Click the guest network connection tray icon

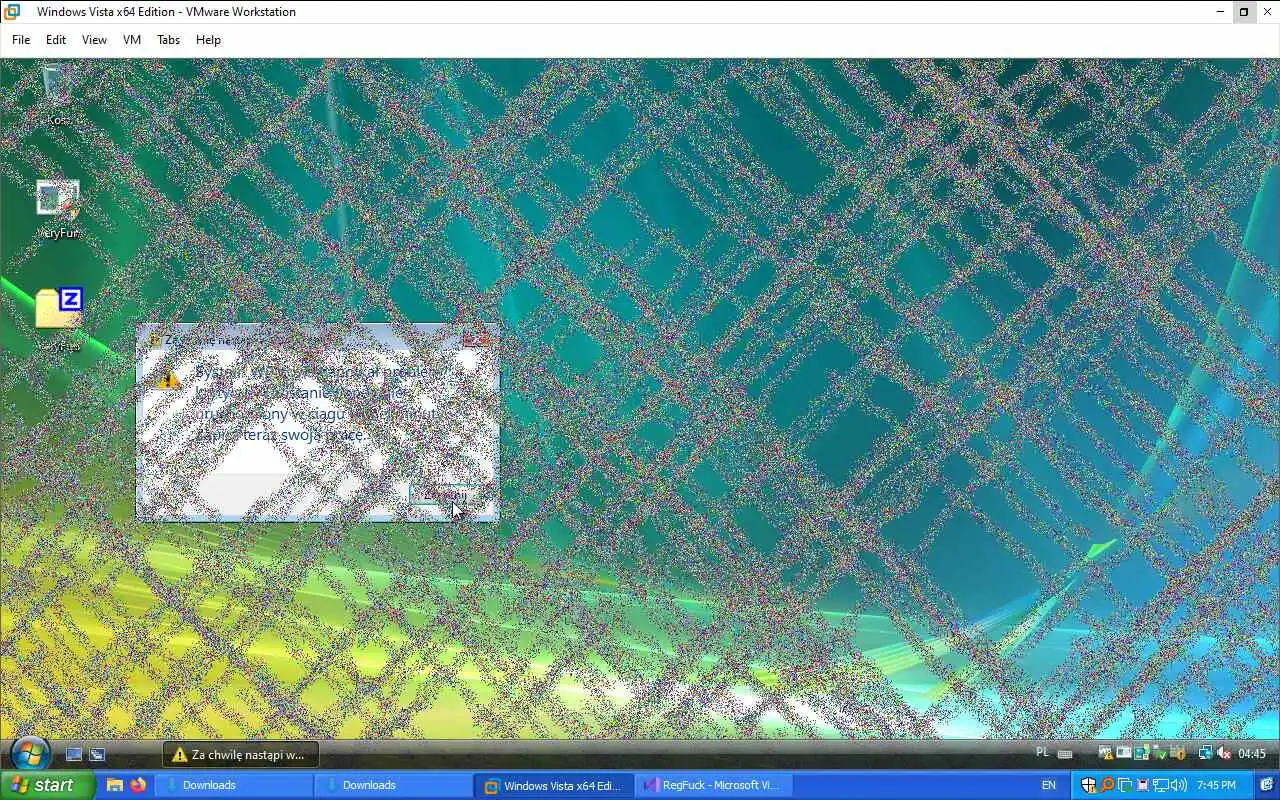(x=1205, y=754)
